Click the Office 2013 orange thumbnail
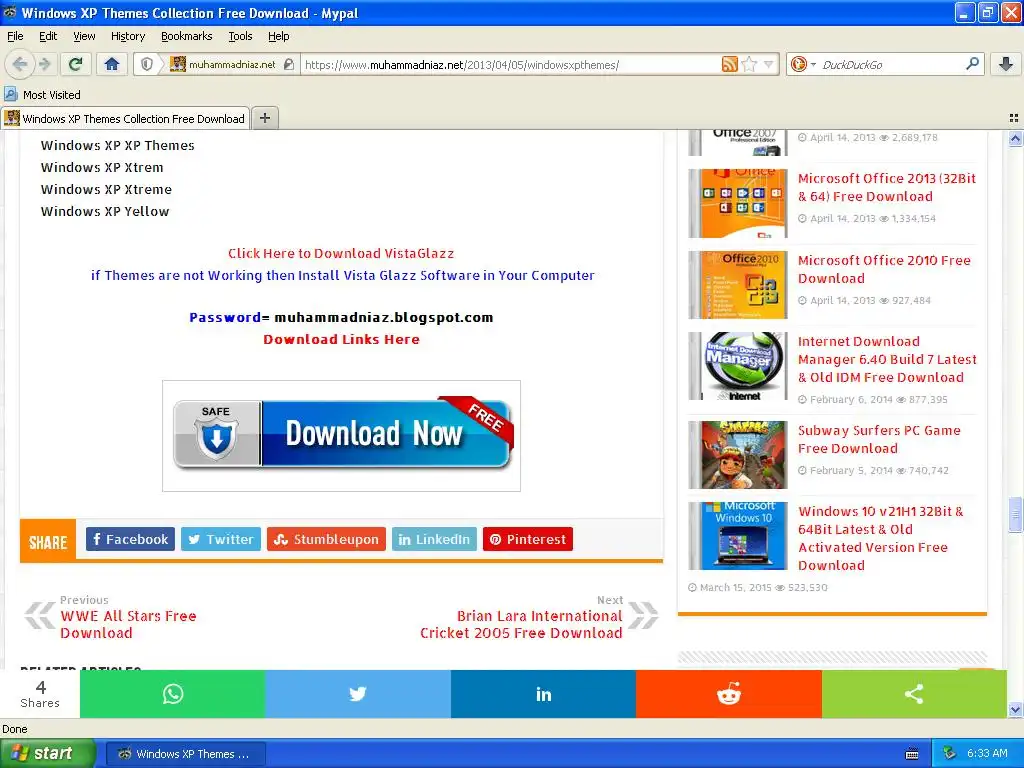Image resolution: width=1024 pixels, height=768 pixels. coord(738,203)
